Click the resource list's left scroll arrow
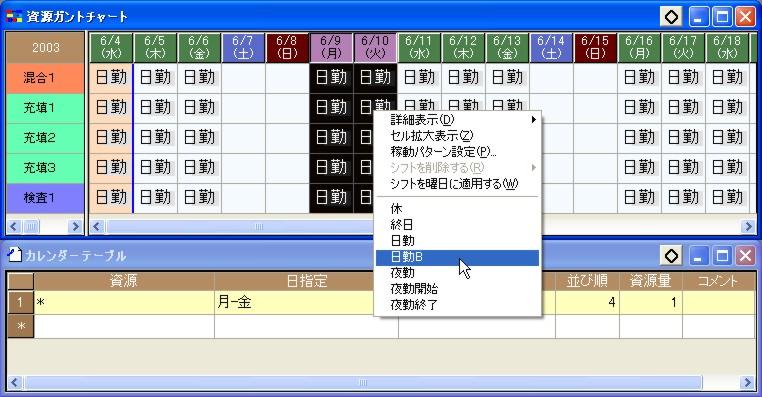This screenshot has height=397, width=762. pyautogui.click(x=13, y=226)
